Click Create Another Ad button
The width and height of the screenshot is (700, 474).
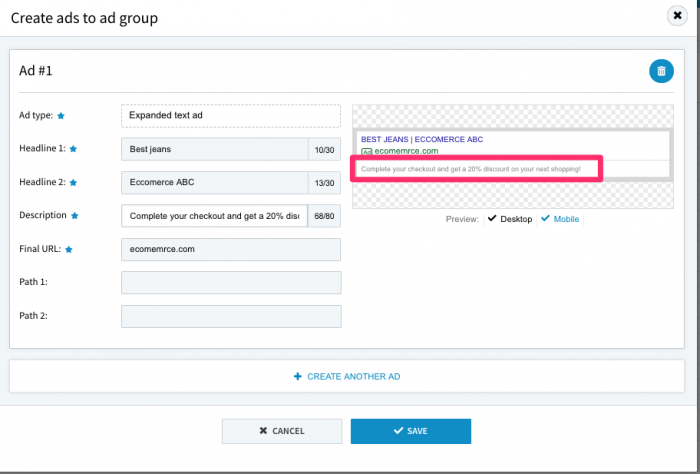pos(346,376)
